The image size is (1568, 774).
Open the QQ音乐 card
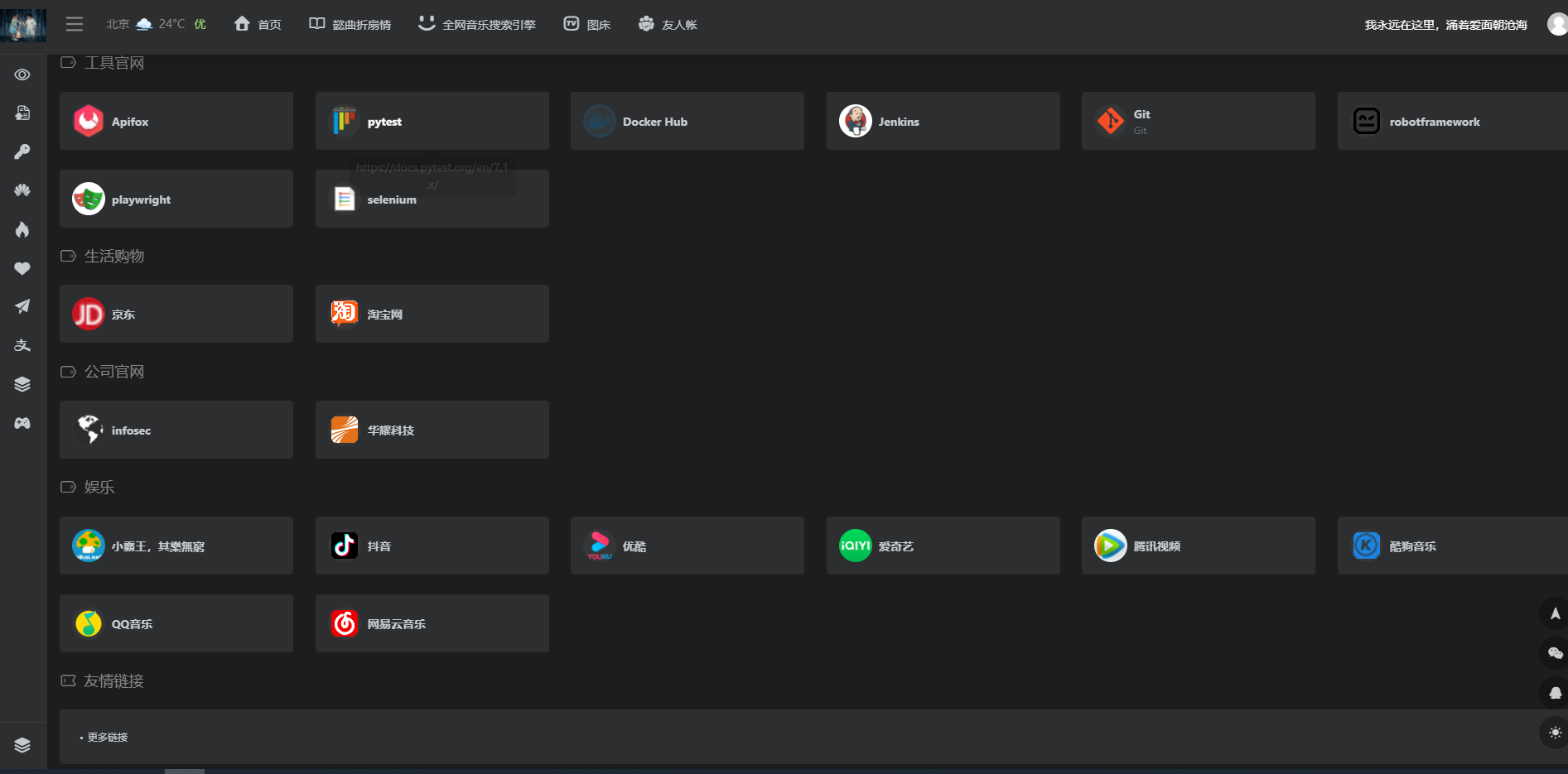[x=176, y=623]
